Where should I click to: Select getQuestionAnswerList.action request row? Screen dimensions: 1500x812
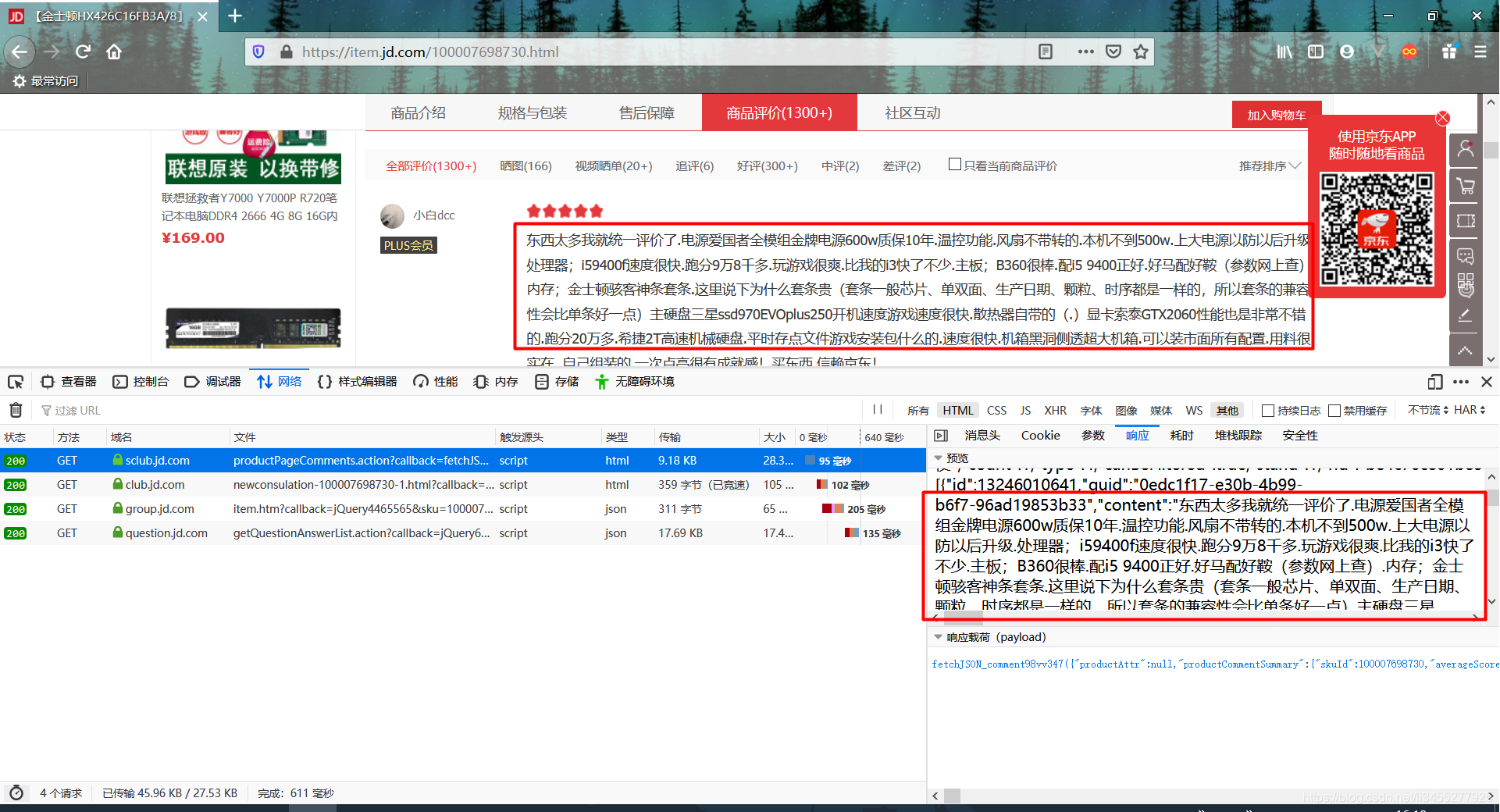pos(463,533)
